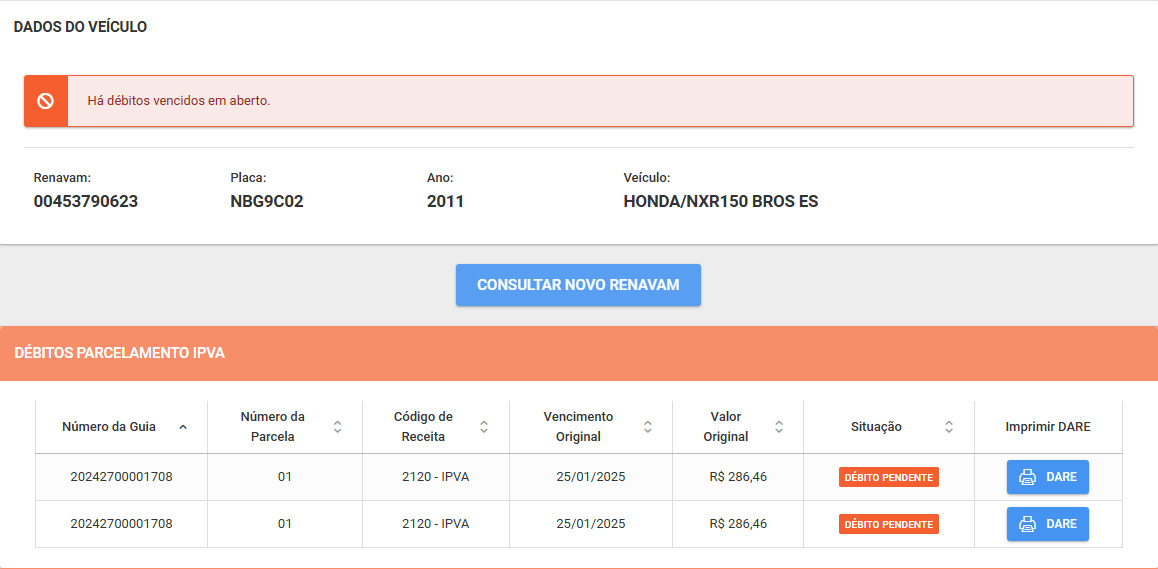Image resolution: width=1158 pixels, height=569 pixels.
Task: Click the ascending sort arrow on Número da Guia
Action: pos(182,427)
